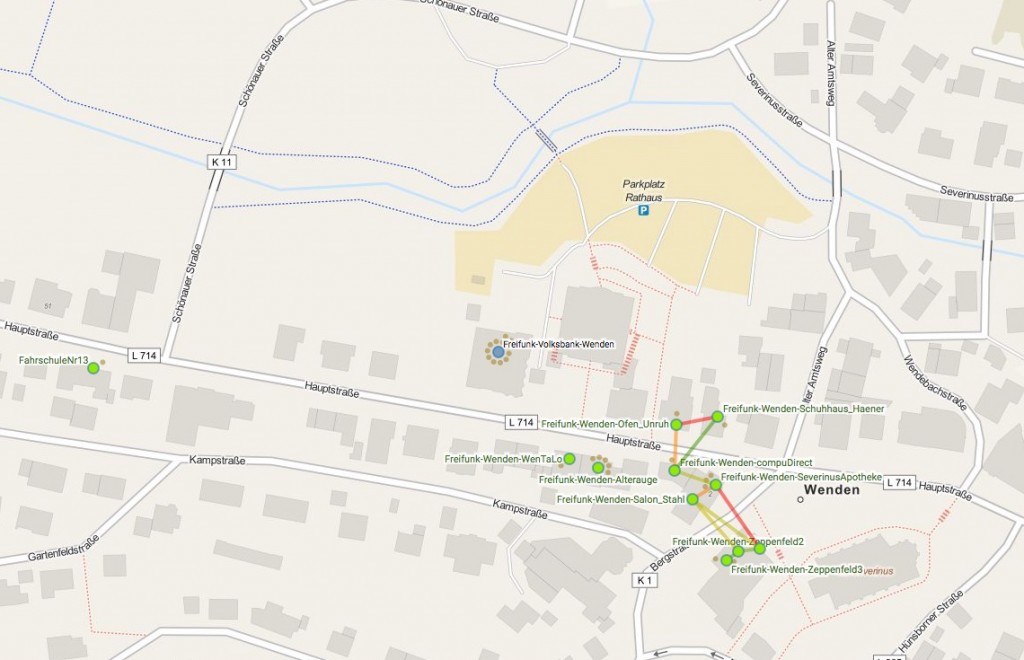
Task: Select the Freifunk-Wenden-Ofen_Unruh node dot
Action: click(x=677, y=425)
